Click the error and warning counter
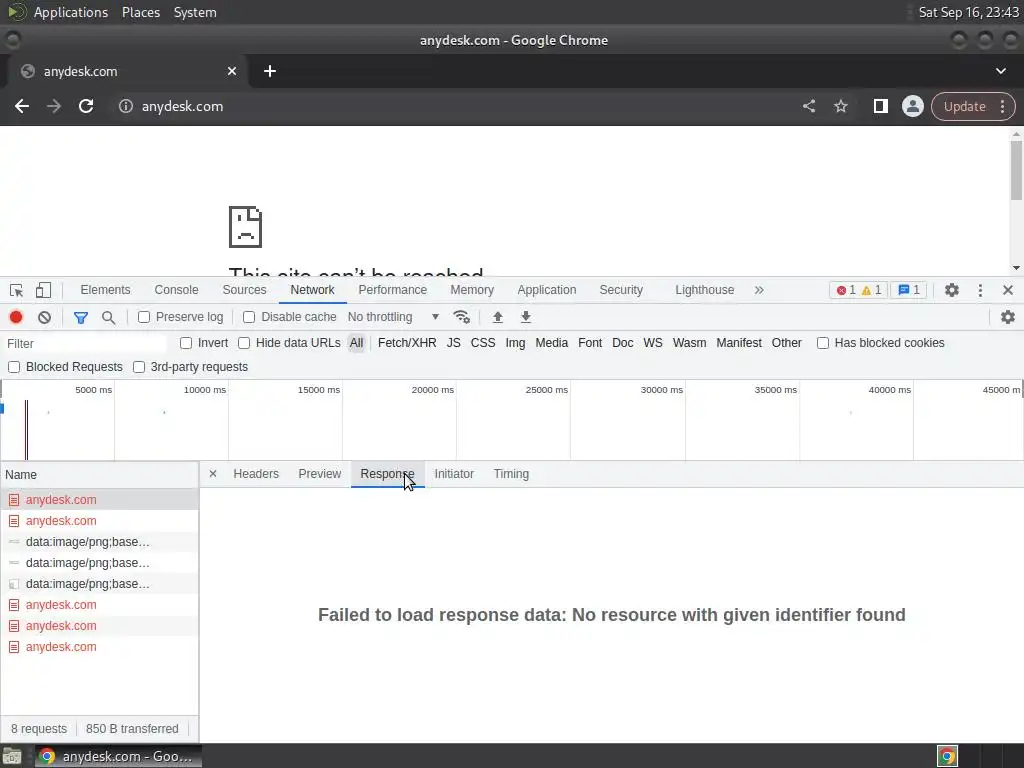Screen dimensions: 1024x768 859,290
